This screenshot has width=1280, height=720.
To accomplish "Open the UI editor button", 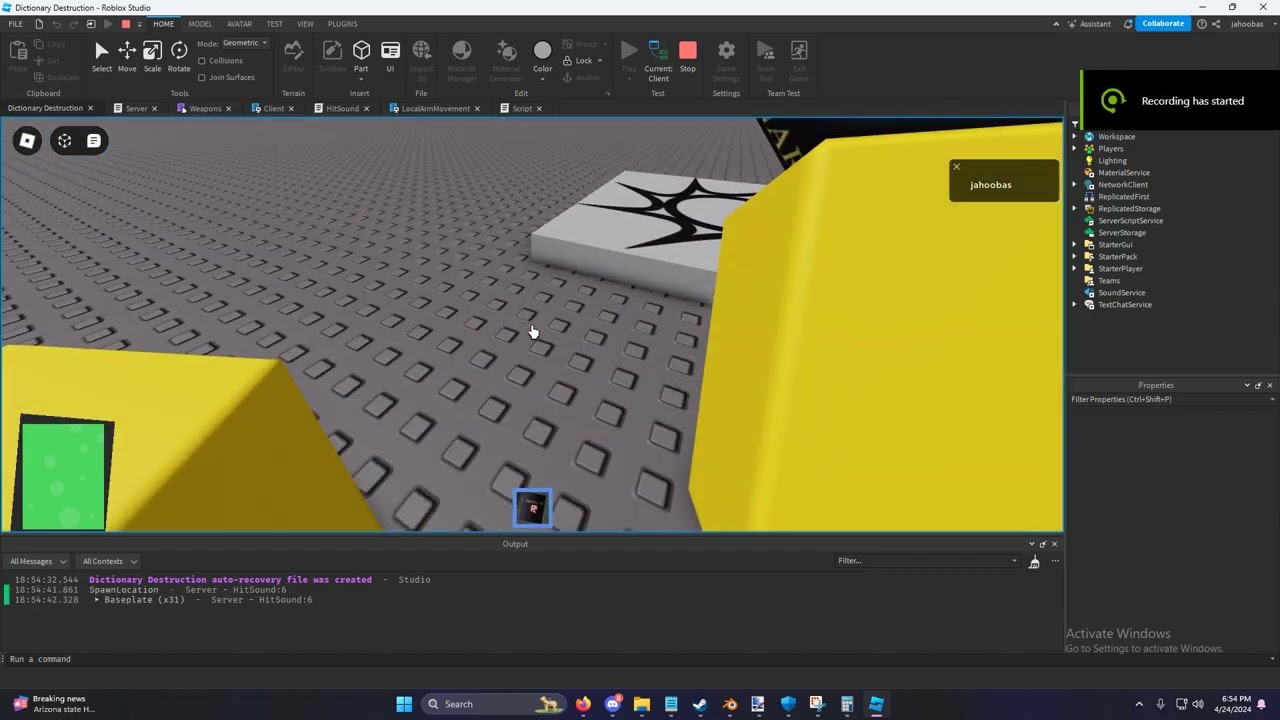I will [390, 56].
